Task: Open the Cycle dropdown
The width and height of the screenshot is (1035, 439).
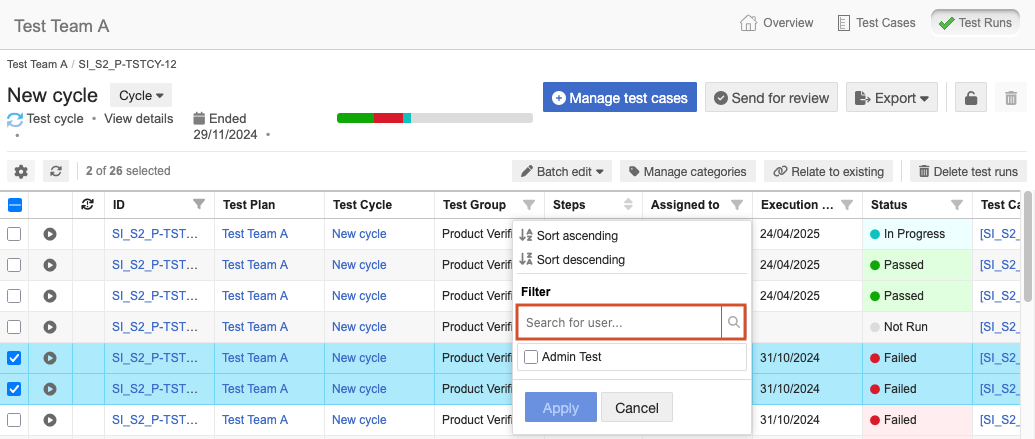Action: pos(141,95)
